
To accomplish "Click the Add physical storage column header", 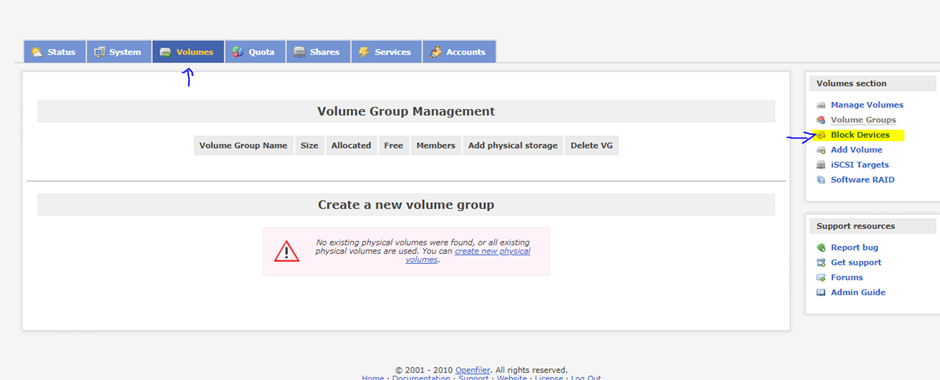I will click(513, 146).
